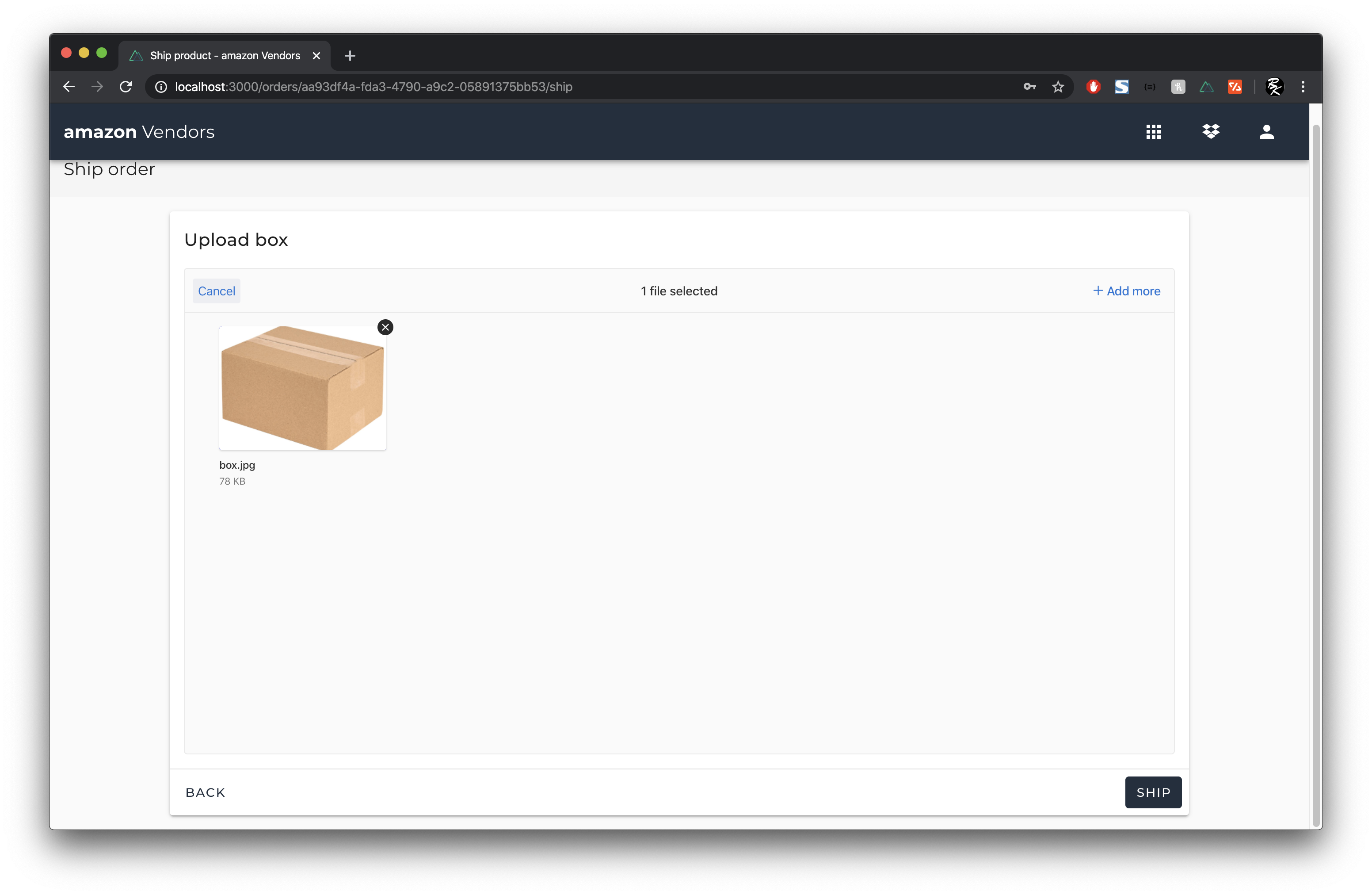Click the BACK button
Image resolution: width=1372 pixels, height=895 pixels.
pyautogui.click(x=205, y=792)
